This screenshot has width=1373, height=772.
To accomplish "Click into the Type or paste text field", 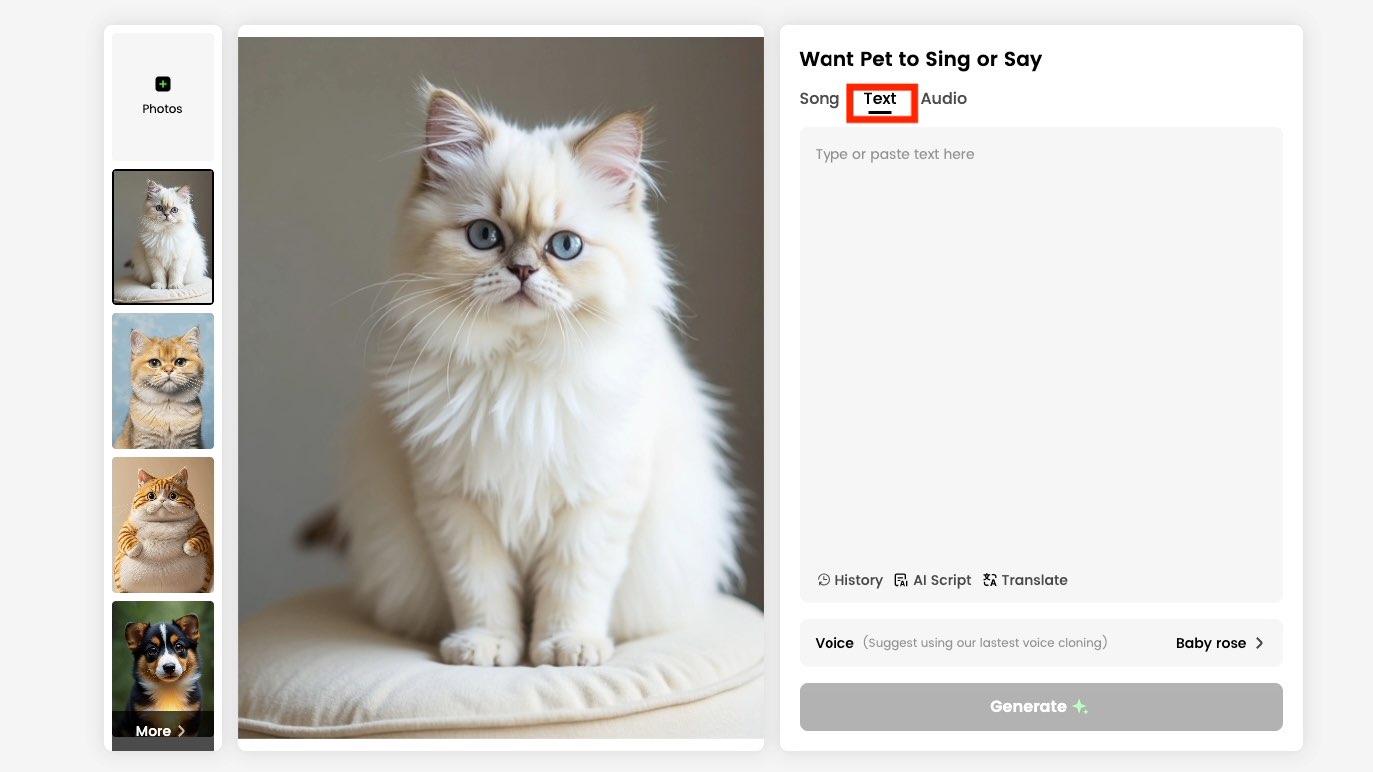I will tap(1040, 340).
